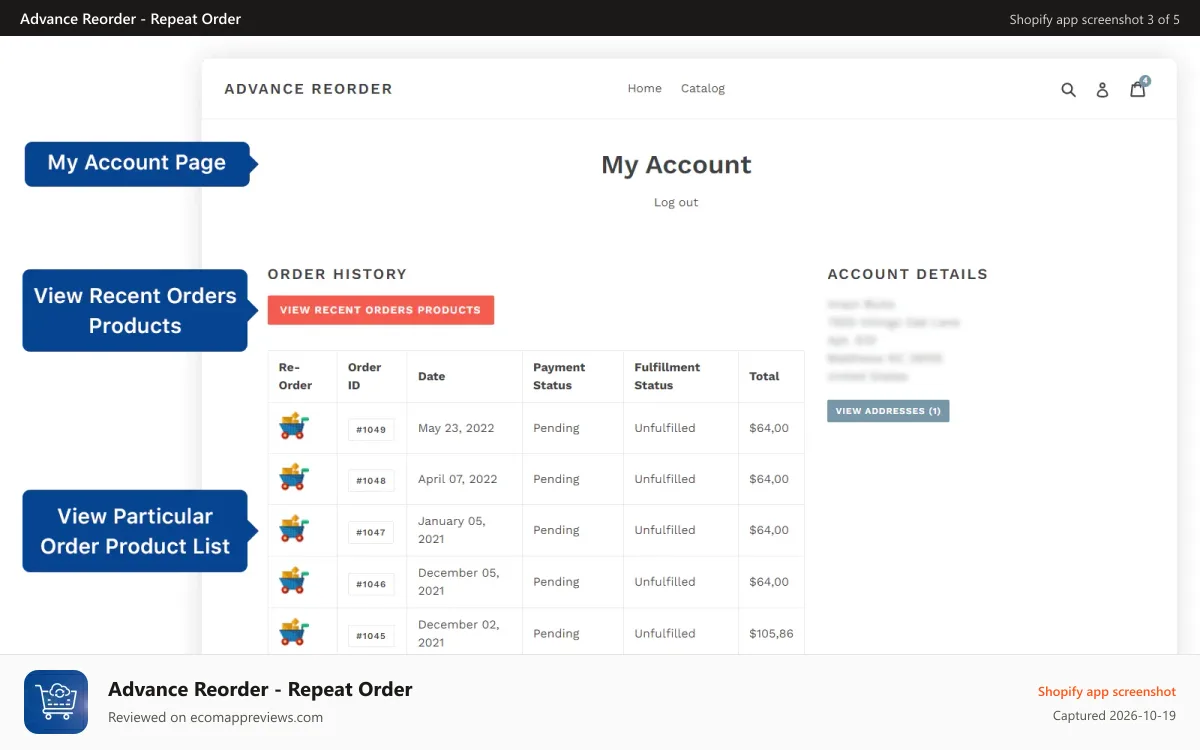This screenshot has height=750, width=1200.
Task: Click the Payment Status column header
Action: point(559,376)
